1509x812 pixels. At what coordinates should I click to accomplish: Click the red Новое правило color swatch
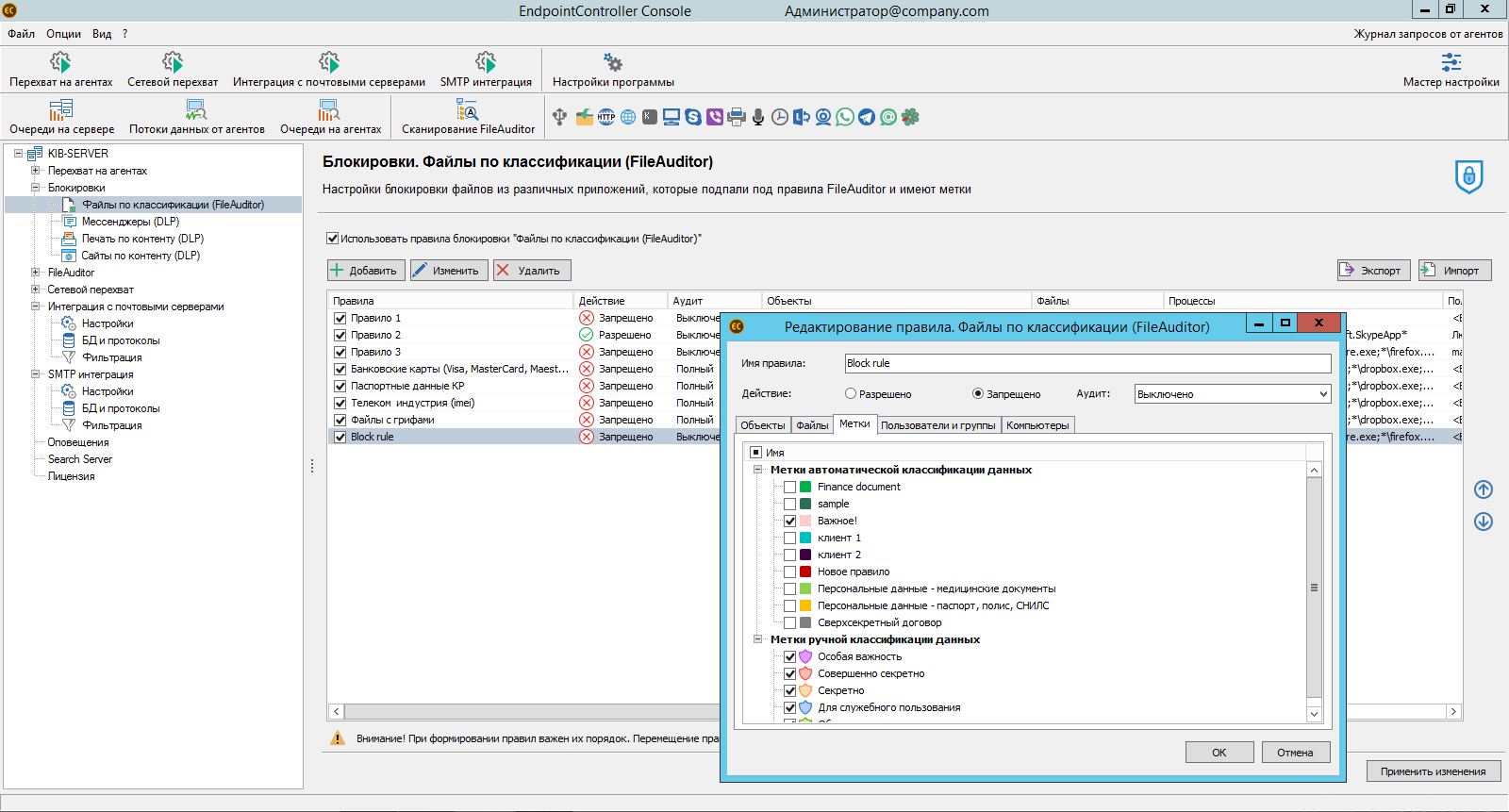(x=805, y=572)
